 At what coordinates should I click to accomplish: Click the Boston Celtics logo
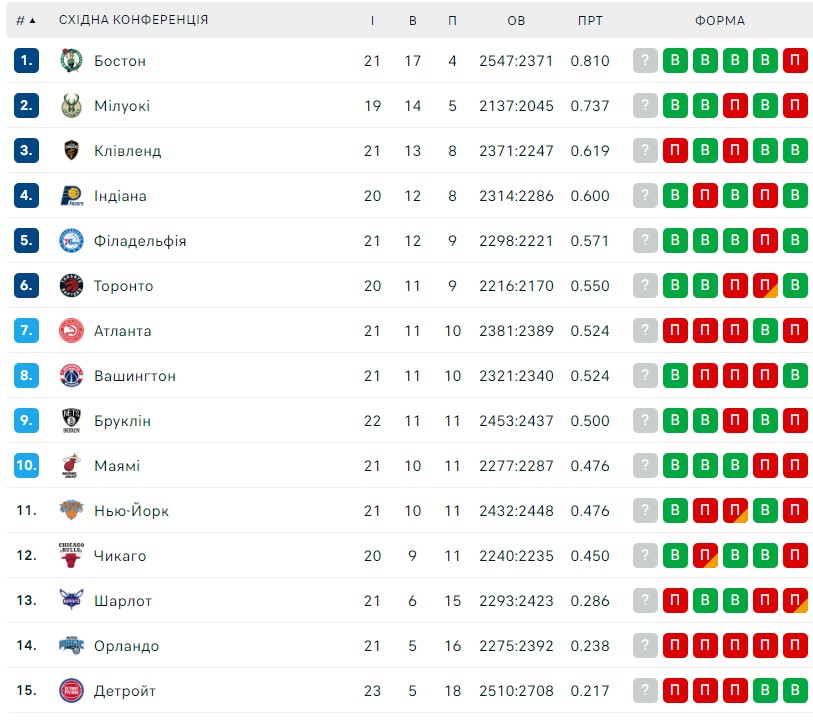[x=71, y=61]
